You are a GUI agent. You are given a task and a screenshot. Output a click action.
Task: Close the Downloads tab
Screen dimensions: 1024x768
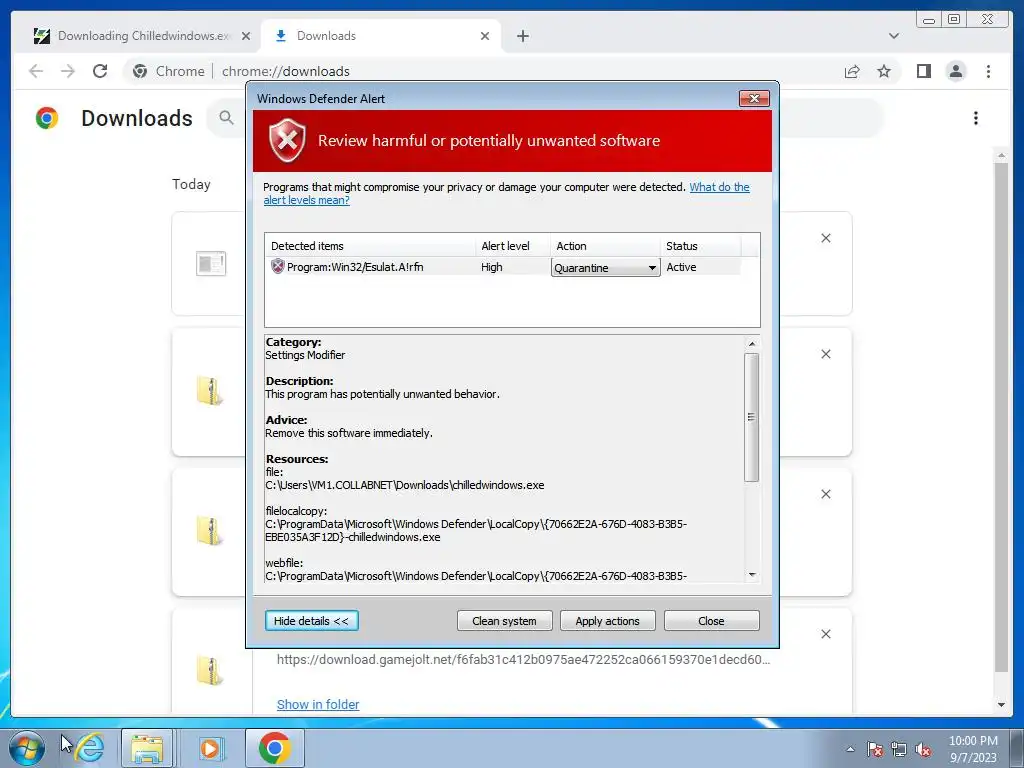(485, 36)
